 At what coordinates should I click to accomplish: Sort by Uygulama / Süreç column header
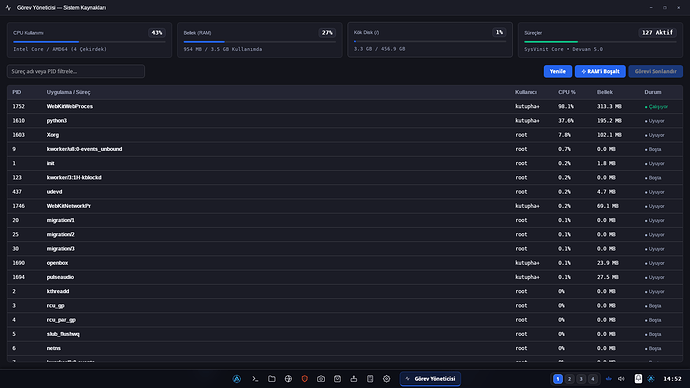(68, 92)
